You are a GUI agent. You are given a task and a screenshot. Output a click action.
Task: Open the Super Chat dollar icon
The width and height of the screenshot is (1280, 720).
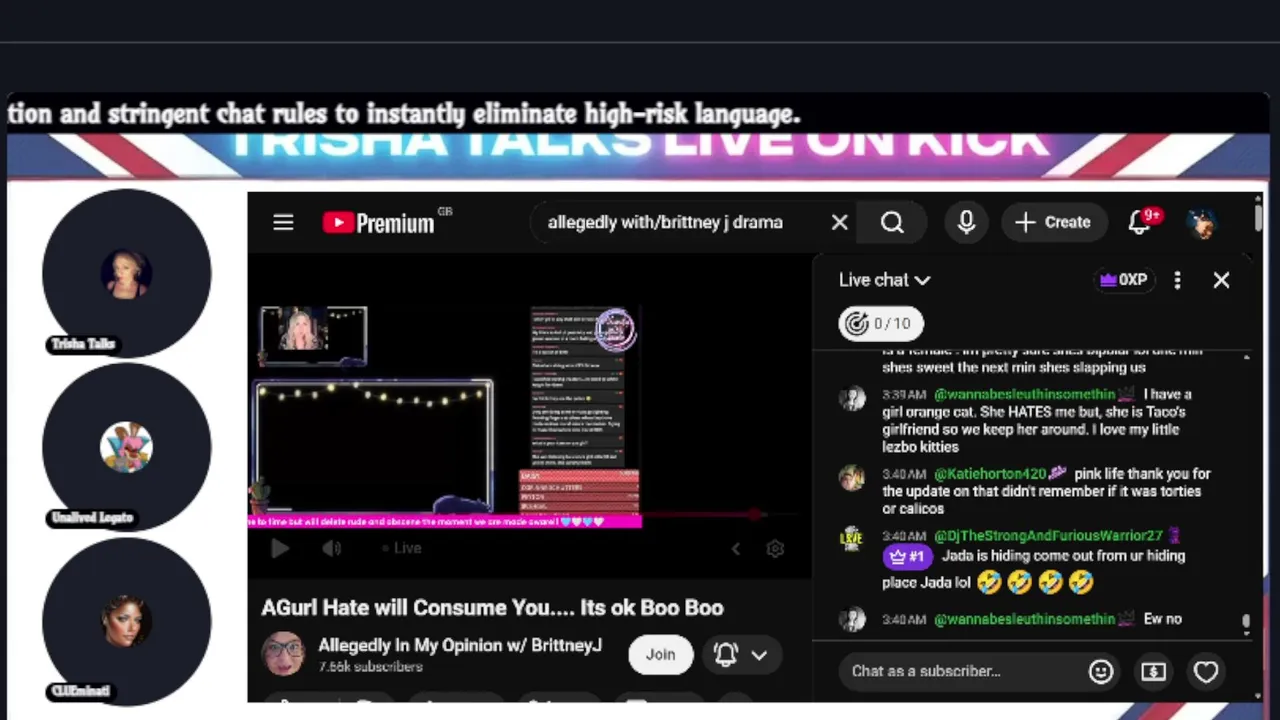point(1153,671)
